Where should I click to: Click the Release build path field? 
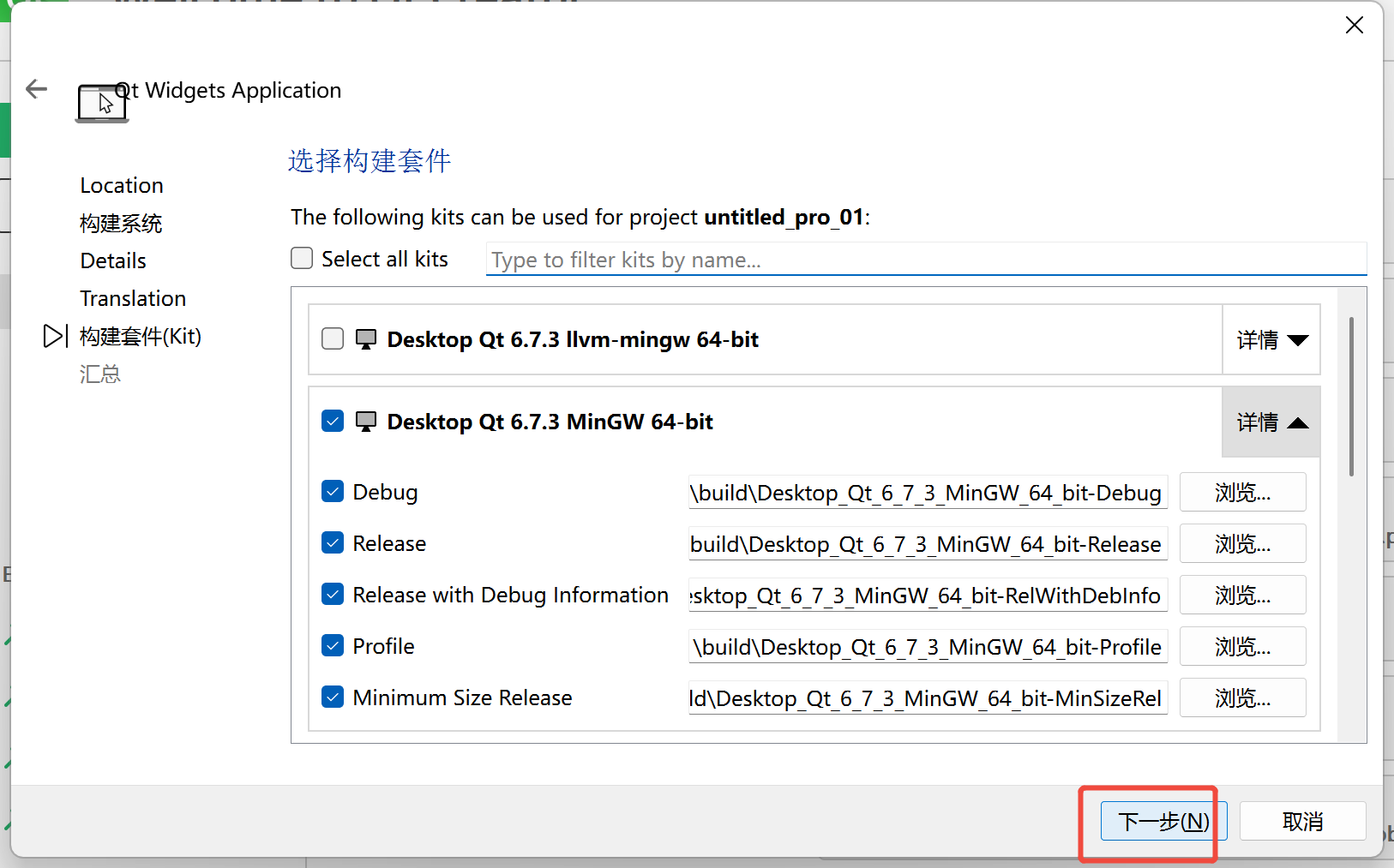[x=928, y=544]
